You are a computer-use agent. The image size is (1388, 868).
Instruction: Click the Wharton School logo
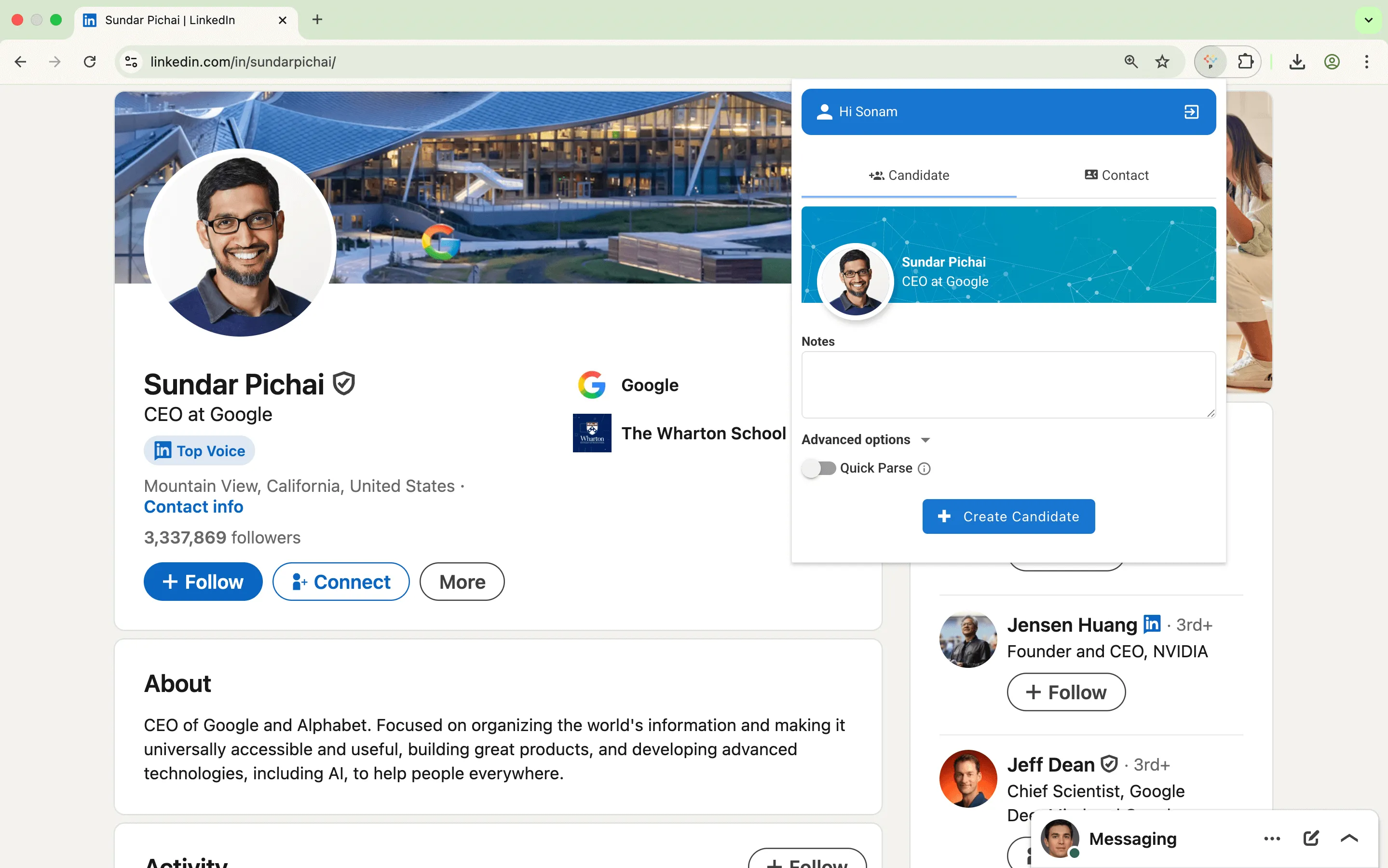point(592,433)
